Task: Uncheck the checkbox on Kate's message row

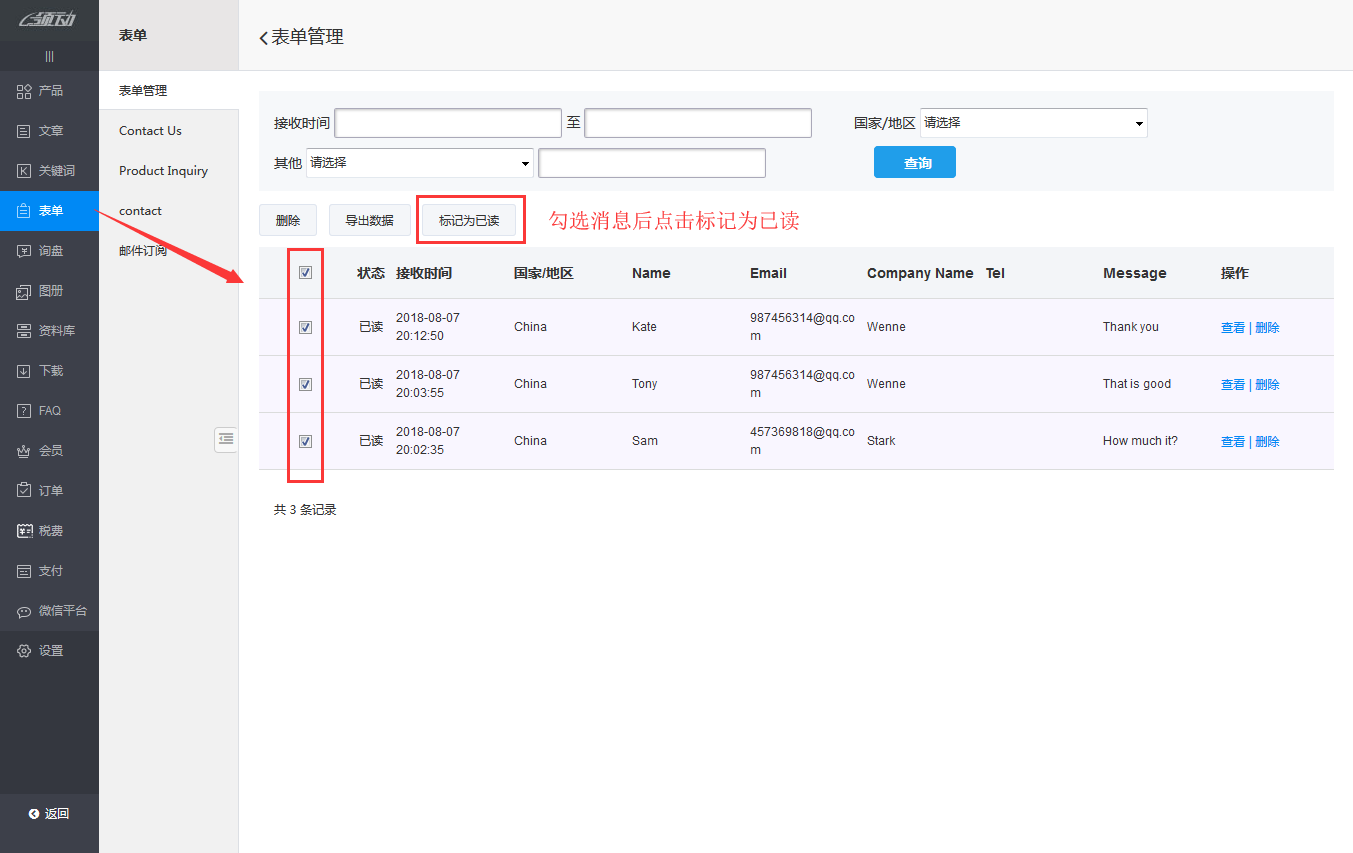Action: point(305,326)
